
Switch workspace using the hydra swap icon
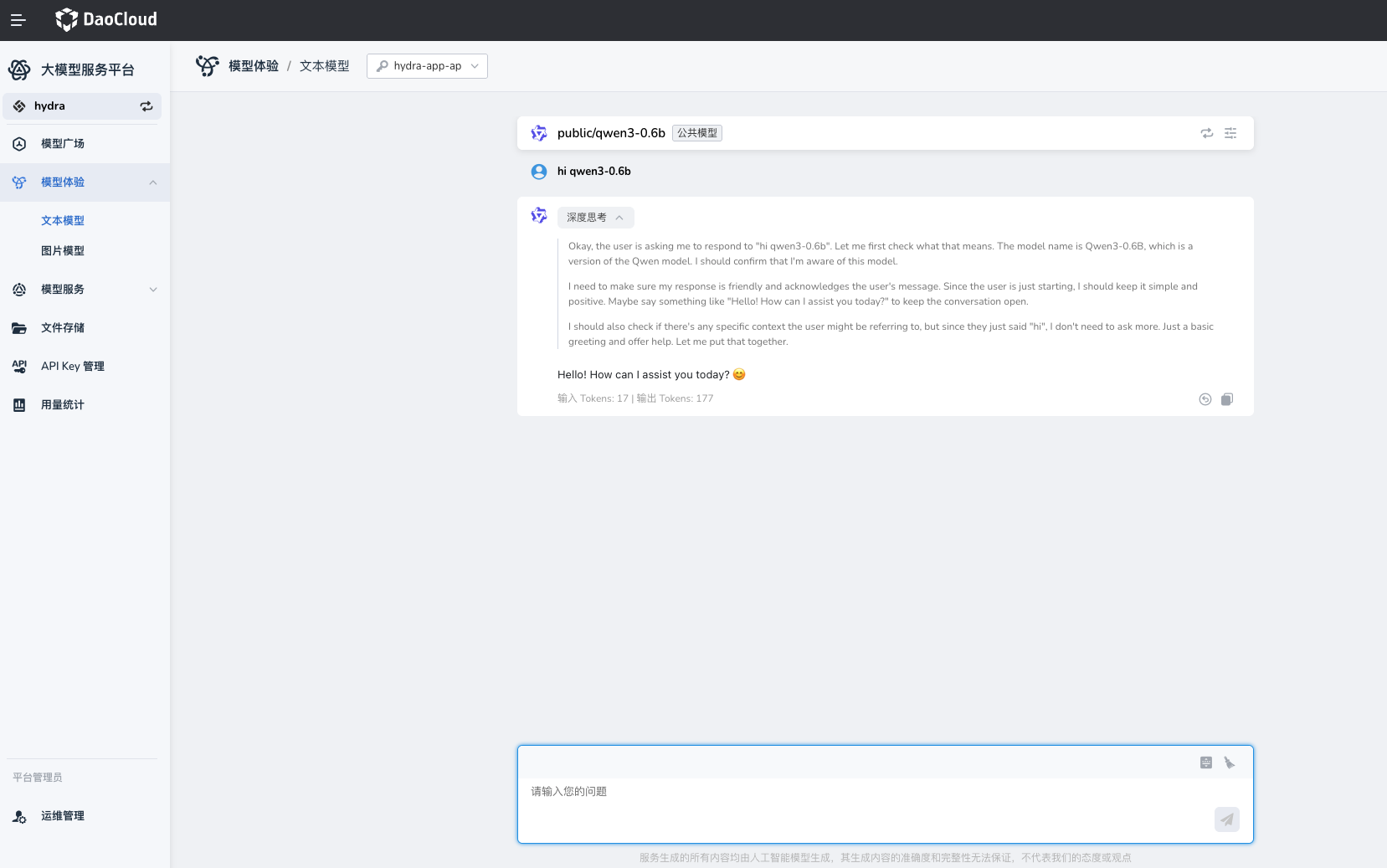pos(146,106)
